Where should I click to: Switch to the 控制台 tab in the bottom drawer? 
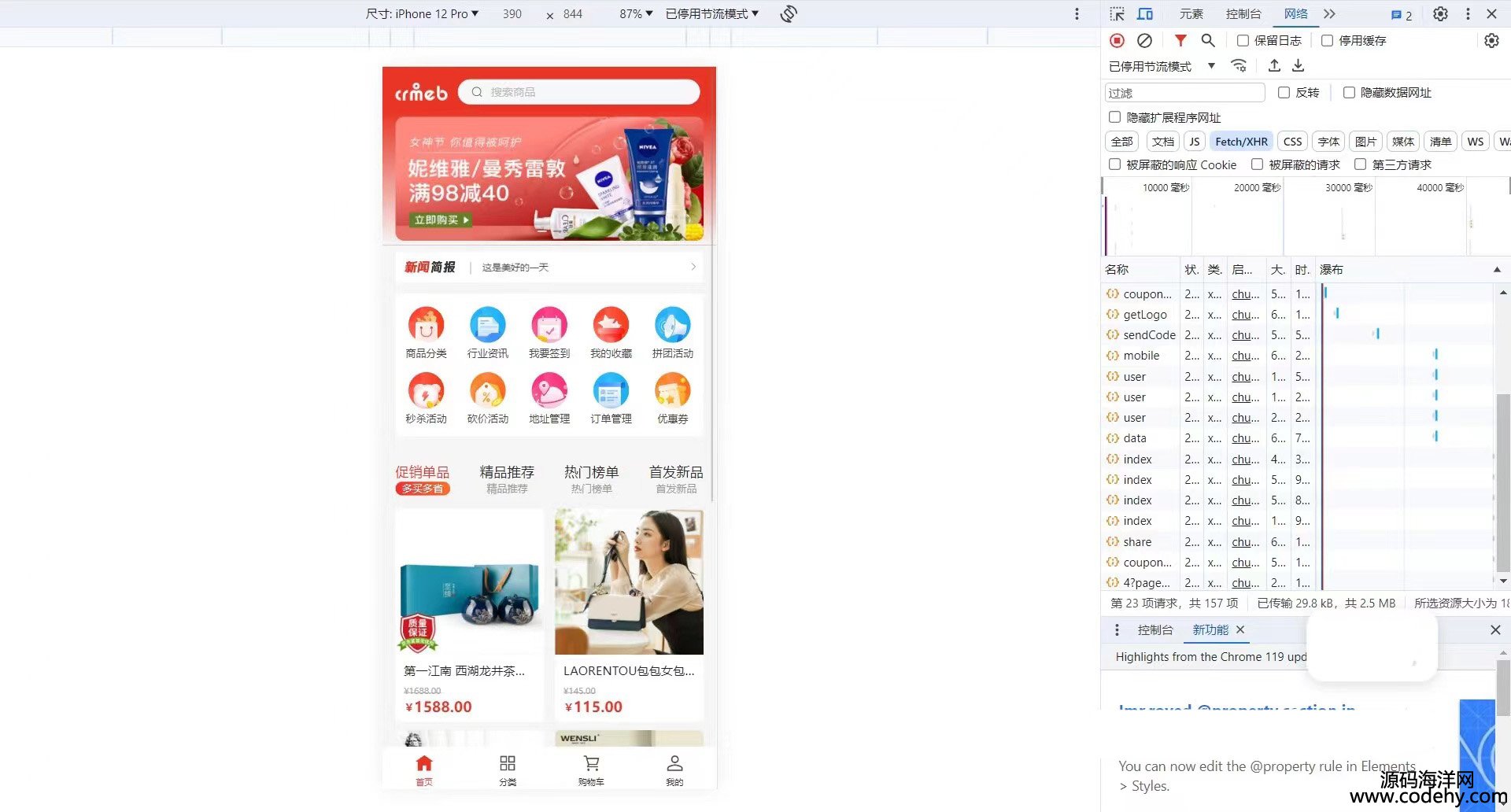click(1155, 629)
